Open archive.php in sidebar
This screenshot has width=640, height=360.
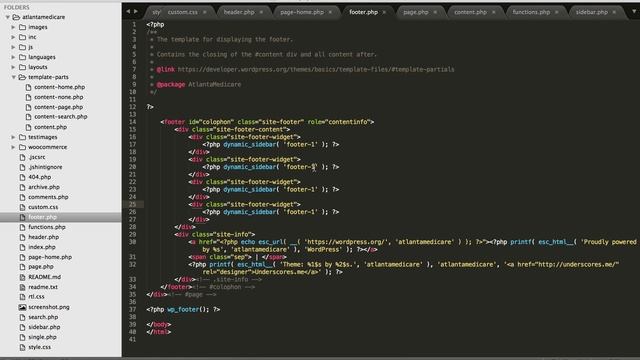(x=44, y=187)
